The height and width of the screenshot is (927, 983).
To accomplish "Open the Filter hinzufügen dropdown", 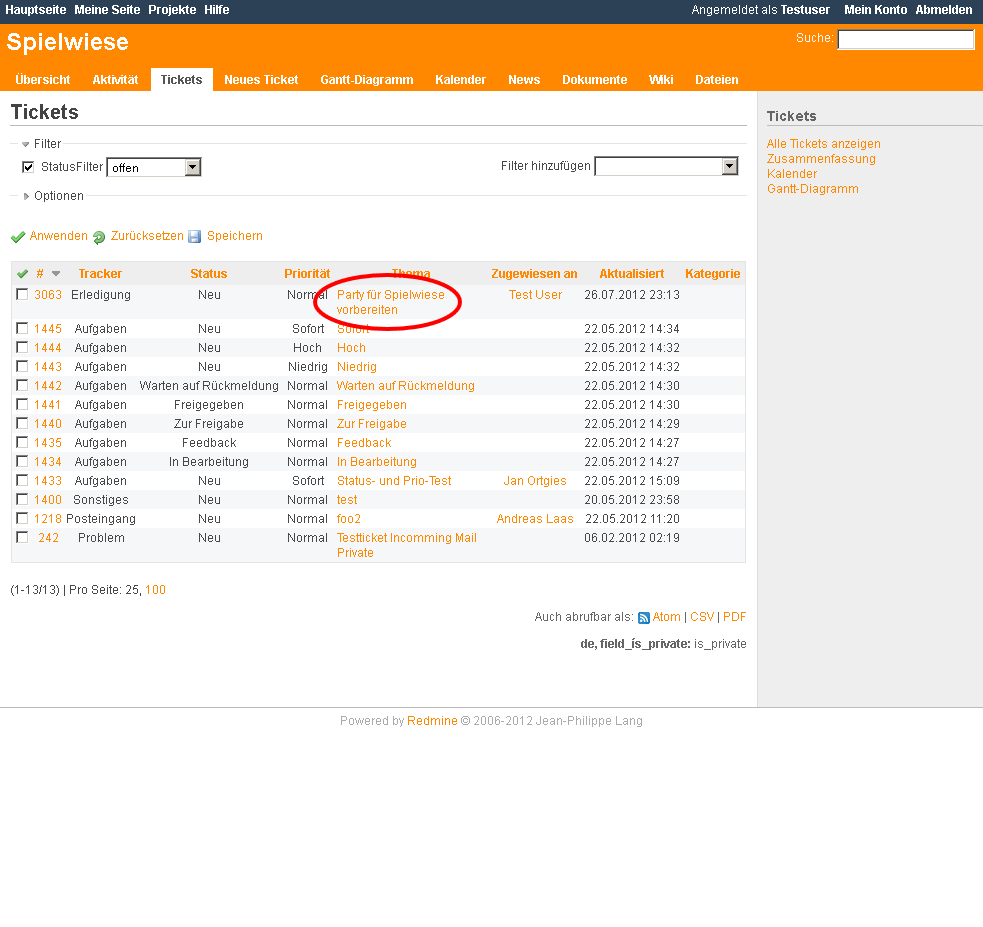I will (x=666, y=167).
